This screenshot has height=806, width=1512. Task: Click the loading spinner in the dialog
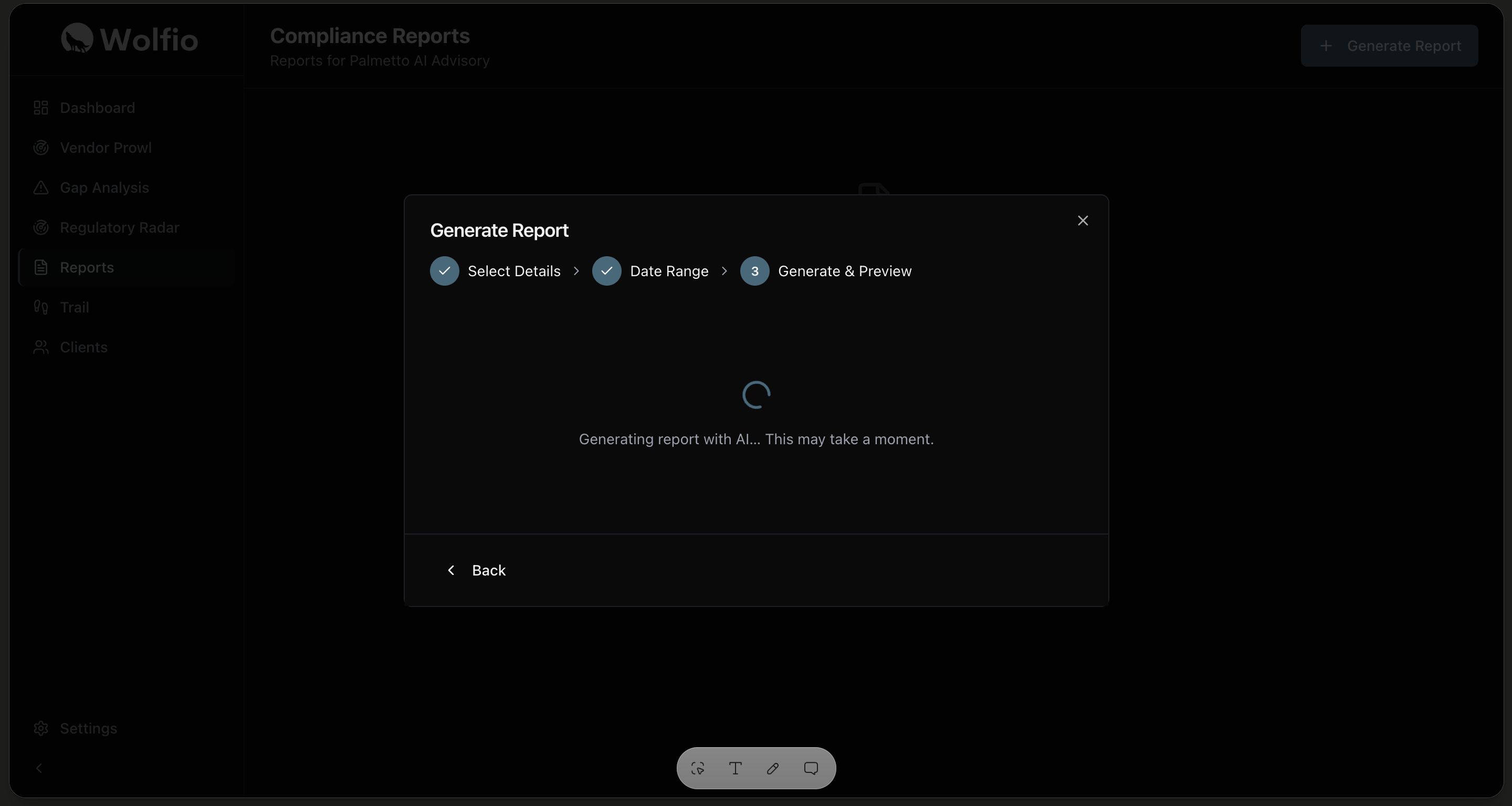coord(756,395)
